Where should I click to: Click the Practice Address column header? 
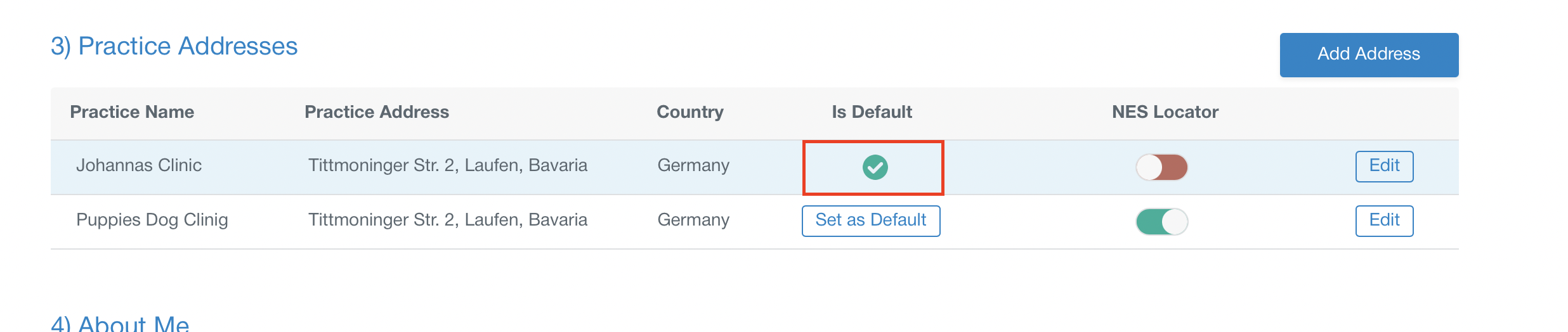(x=377, y=112)
